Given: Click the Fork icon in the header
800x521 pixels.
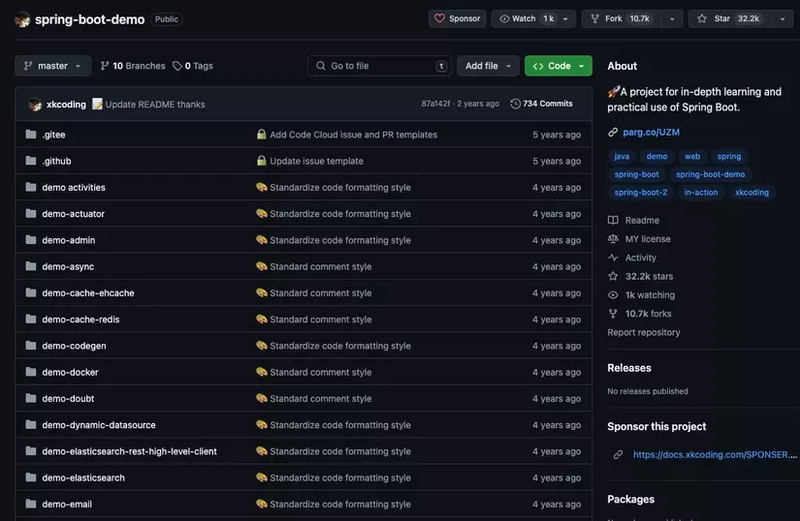Looking at the screenshot, I should click(x=595, y=18).
